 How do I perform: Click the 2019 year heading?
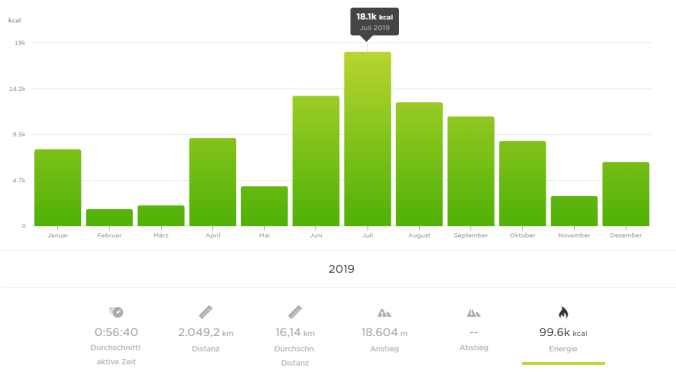[341, 269]
